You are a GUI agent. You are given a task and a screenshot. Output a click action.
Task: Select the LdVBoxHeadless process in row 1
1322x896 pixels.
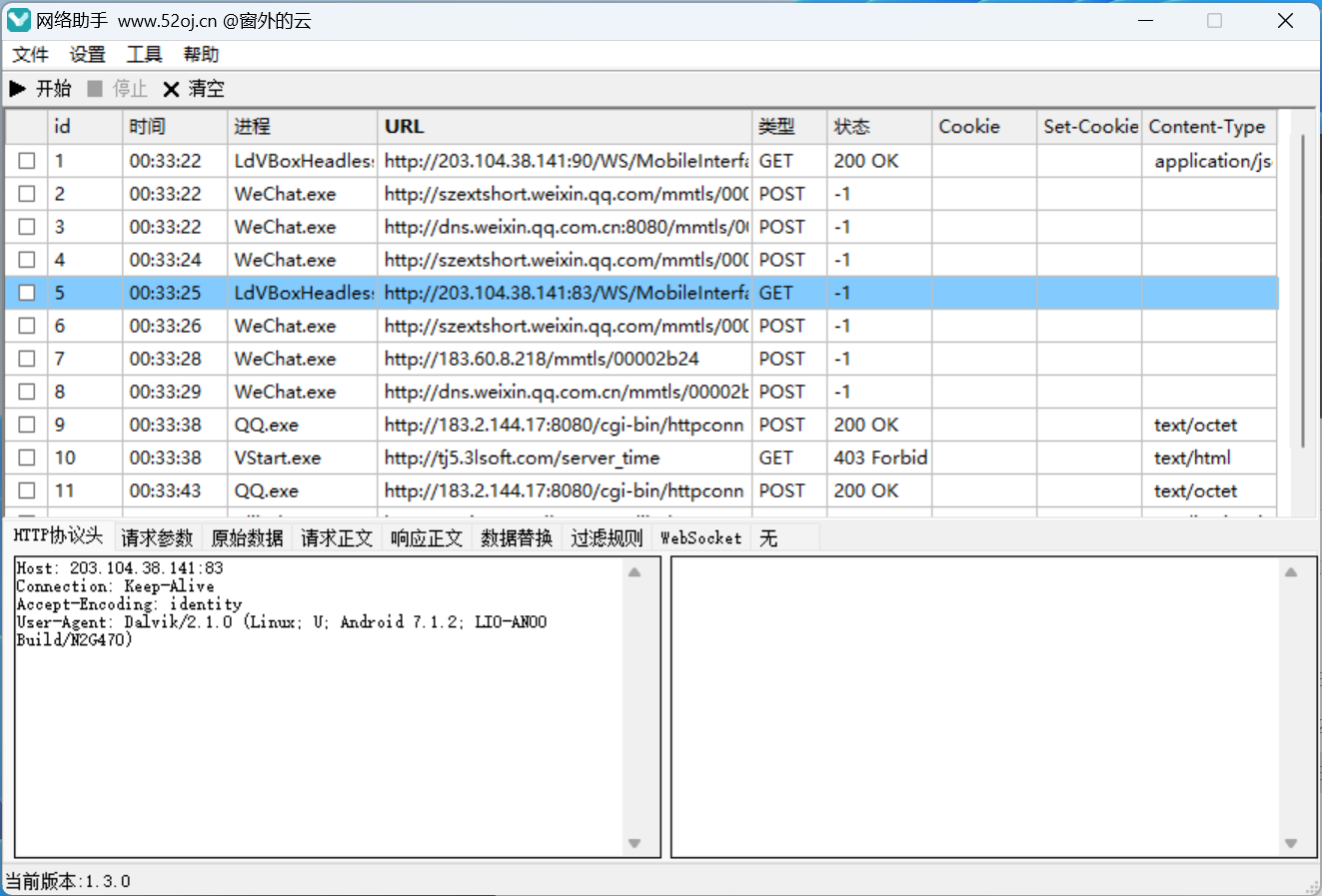[x=303, y=161]
